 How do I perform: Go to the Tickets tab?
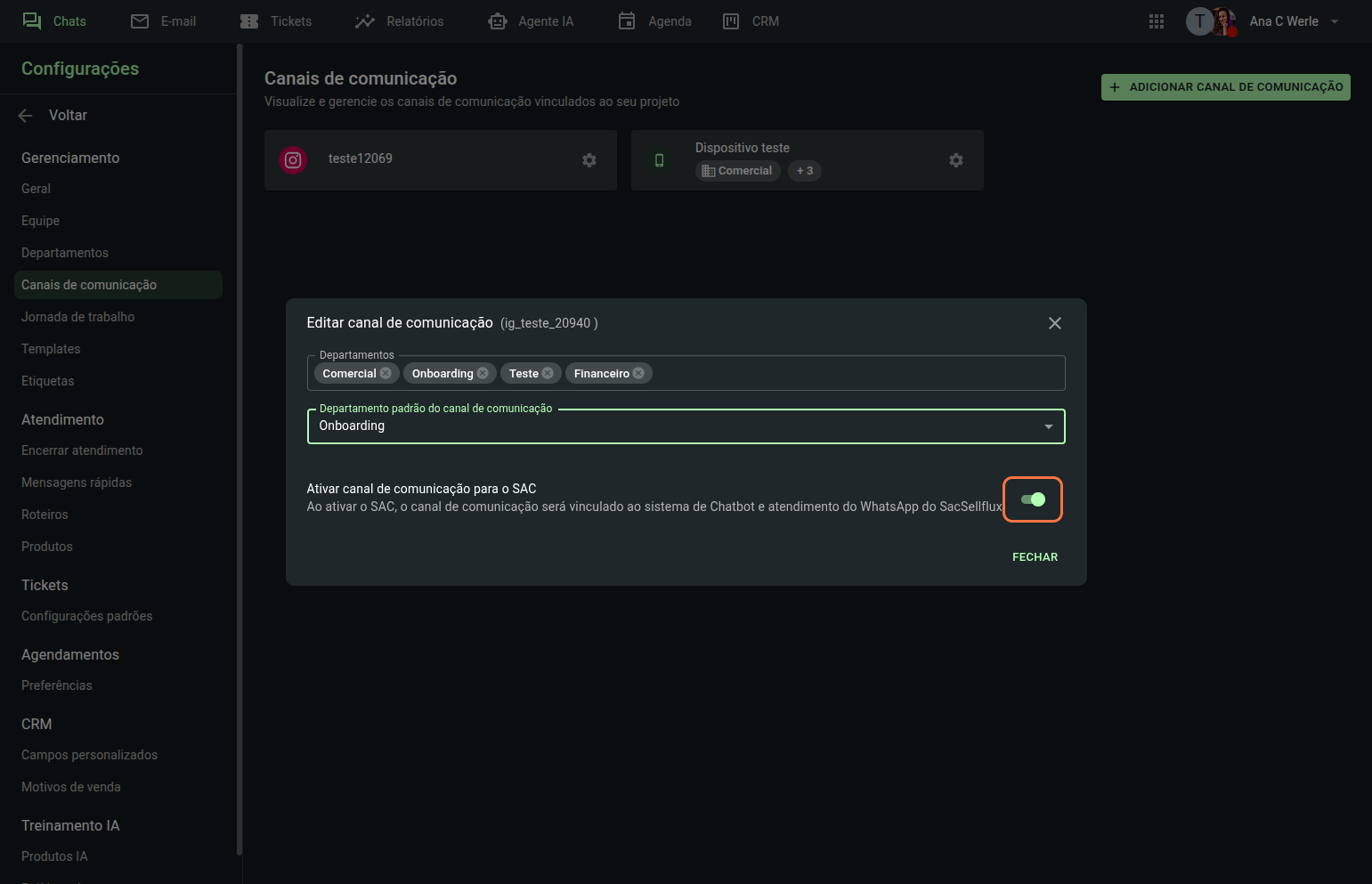277,21
